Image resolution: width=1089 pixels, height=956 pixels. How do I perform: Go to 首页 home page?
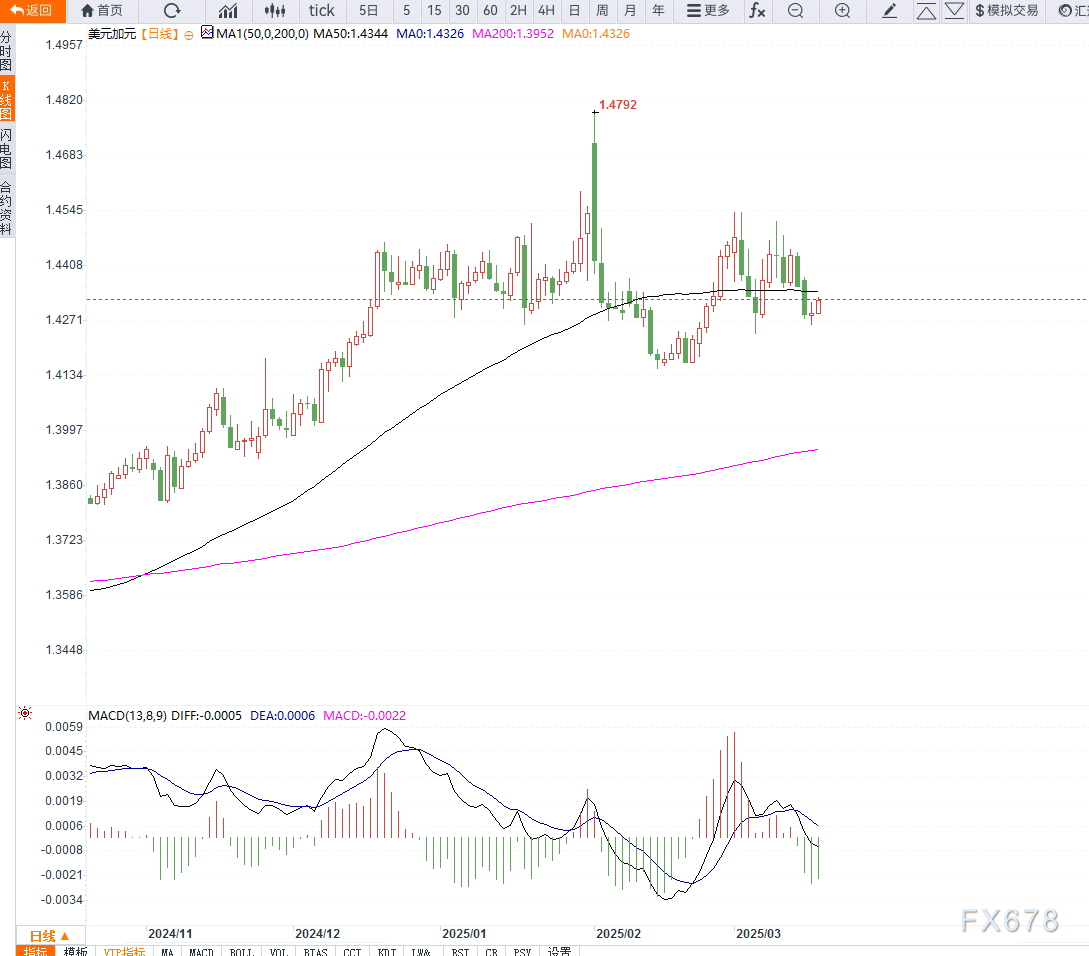click(x=102, y=10)
